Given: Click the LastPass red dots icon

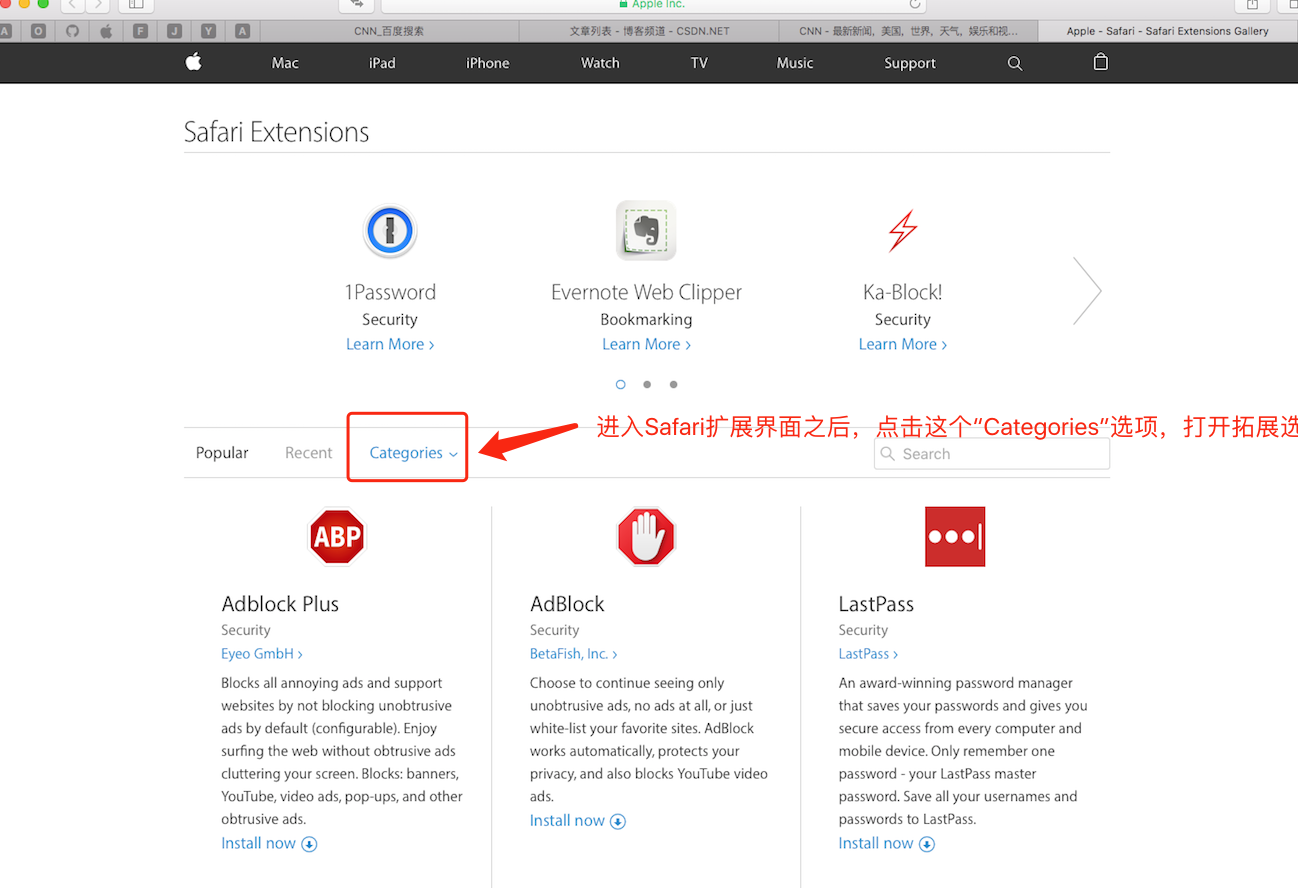Looking at the screenshot, I should tap(955, 537).
